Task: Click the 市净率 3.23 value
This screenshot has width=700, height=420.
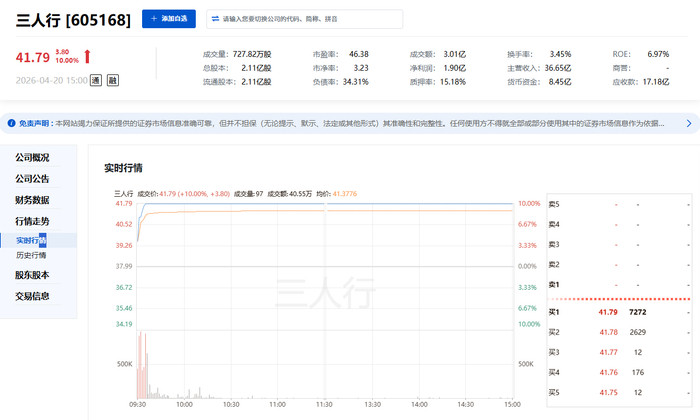Action: tap(361, 68)
